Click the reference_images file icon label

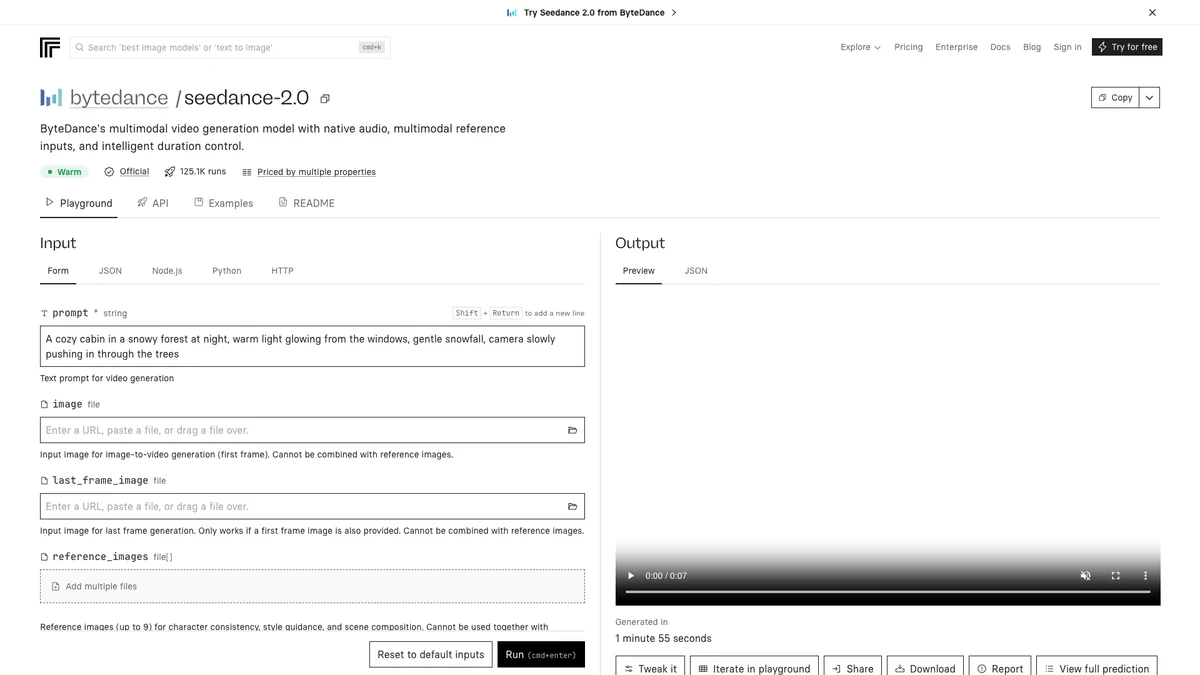click(44, 557)
